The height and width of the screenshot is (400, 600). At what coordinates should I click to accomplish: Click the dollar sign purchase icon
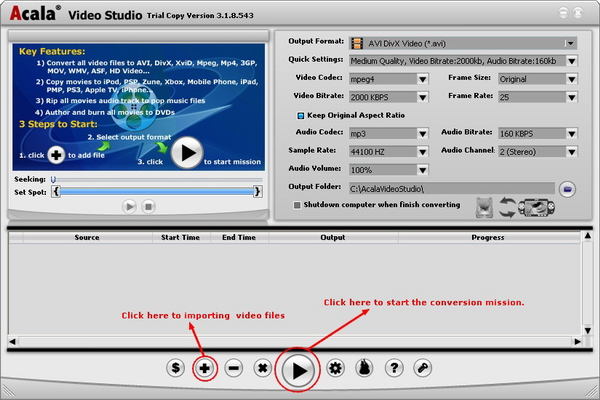pos(175,368)
